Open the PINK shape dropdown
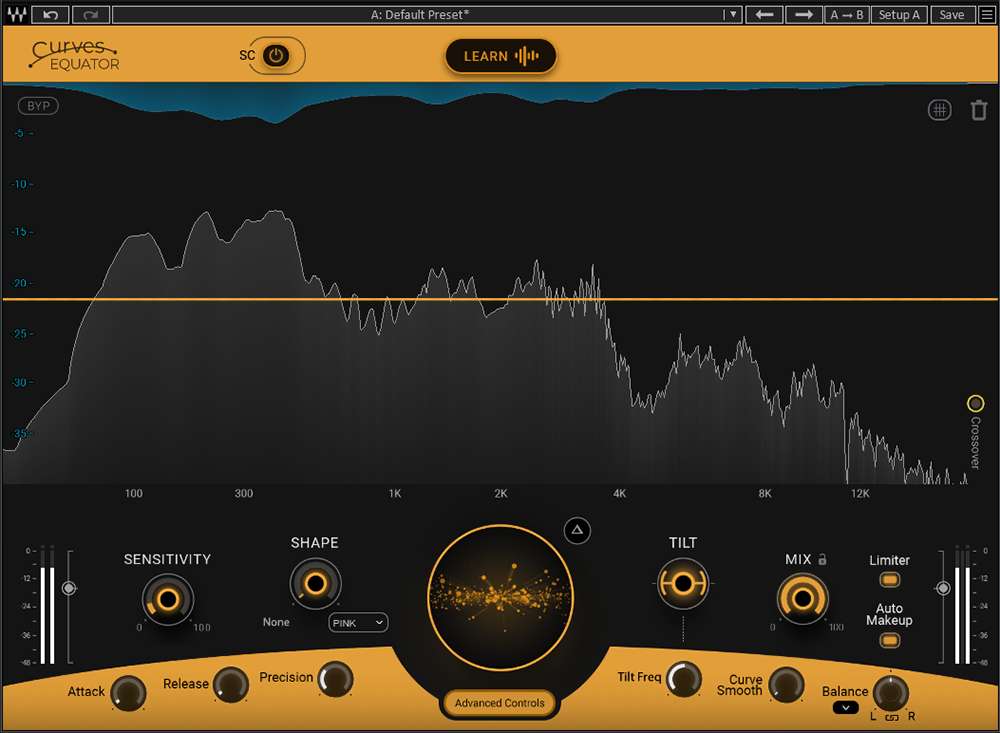The height and width of the screenshot is (733, 1000). click(358, 622)
